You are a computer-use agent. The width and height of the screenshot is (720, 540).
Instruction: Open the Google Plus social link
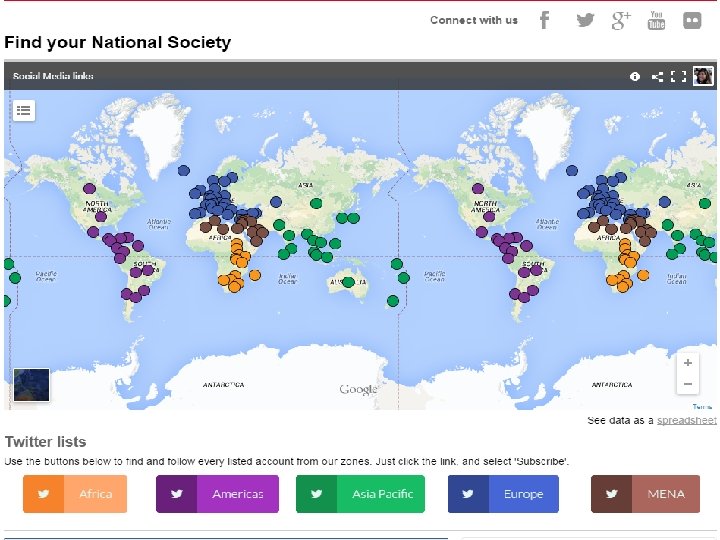621,21
